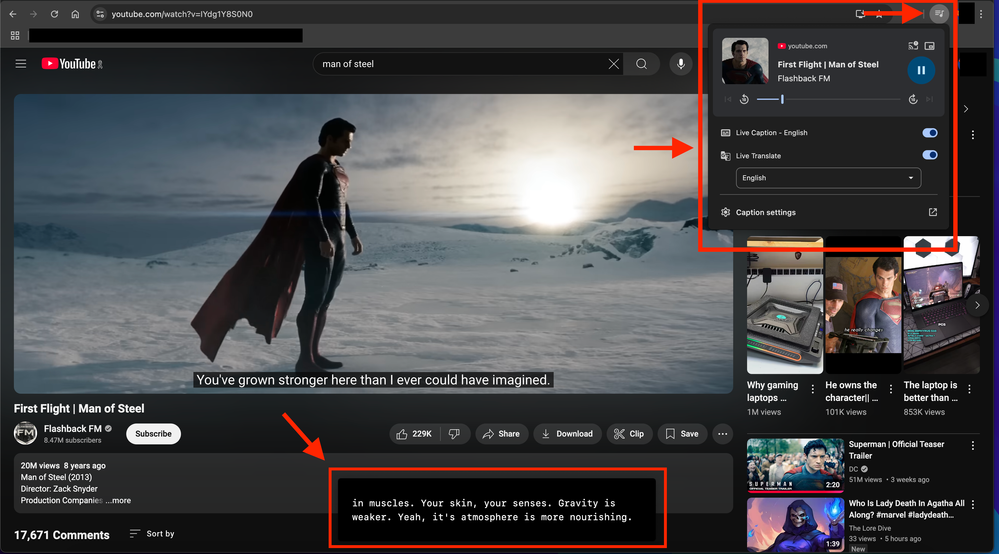Turn off Live Caption English toggle
Screen dimensions: 999x554
point(930,133)
